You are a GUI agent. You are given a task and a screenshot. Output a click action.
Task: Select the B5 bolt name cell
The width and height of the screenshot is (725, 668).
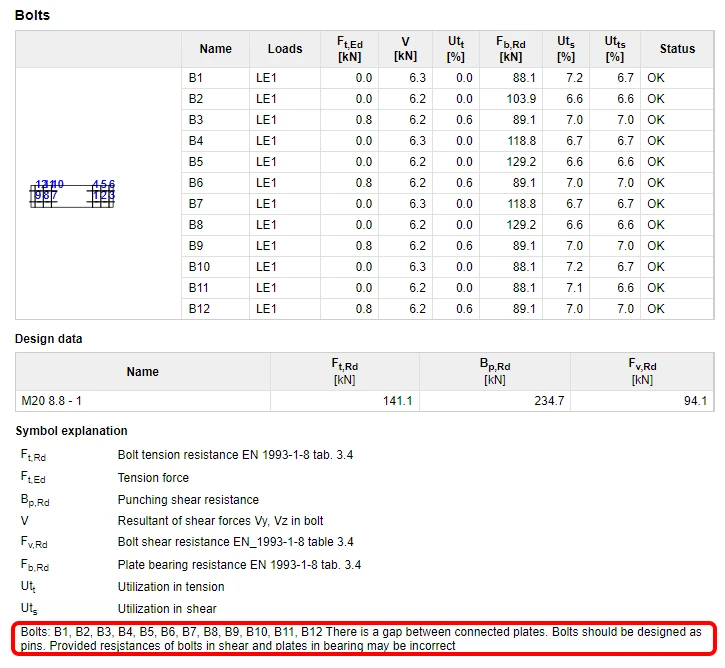215,162
